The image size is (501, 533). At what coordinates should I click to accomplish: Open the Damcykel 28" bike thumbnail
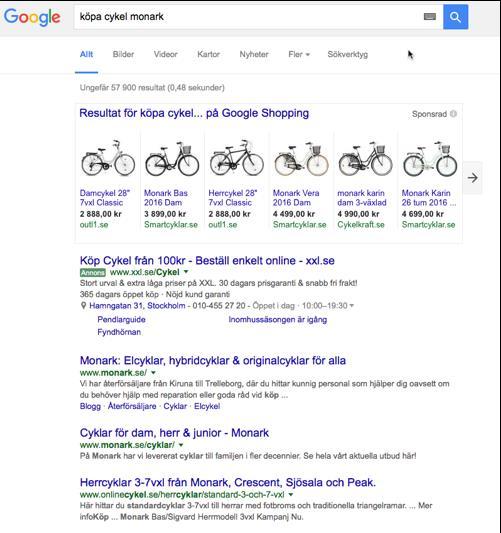click(108, 159)
